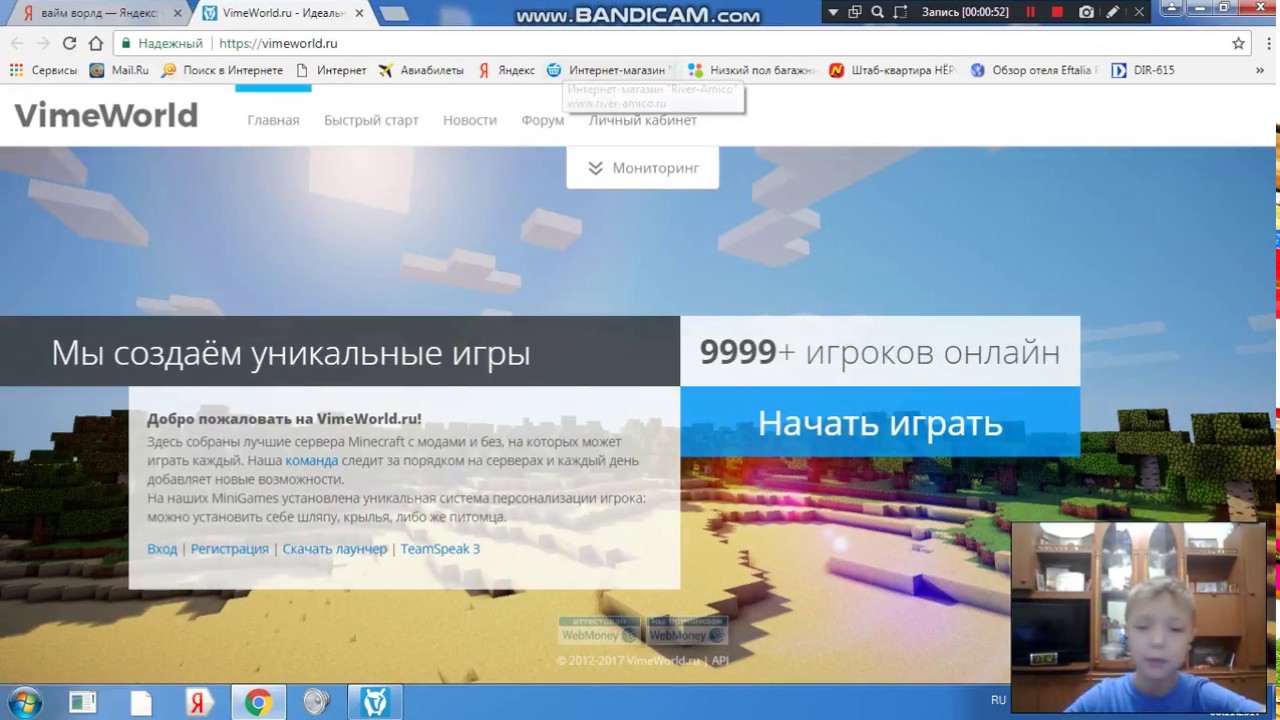Open the Интернет-магазин bookmark
Screen dimensions: 1280x720
(610, 70)
